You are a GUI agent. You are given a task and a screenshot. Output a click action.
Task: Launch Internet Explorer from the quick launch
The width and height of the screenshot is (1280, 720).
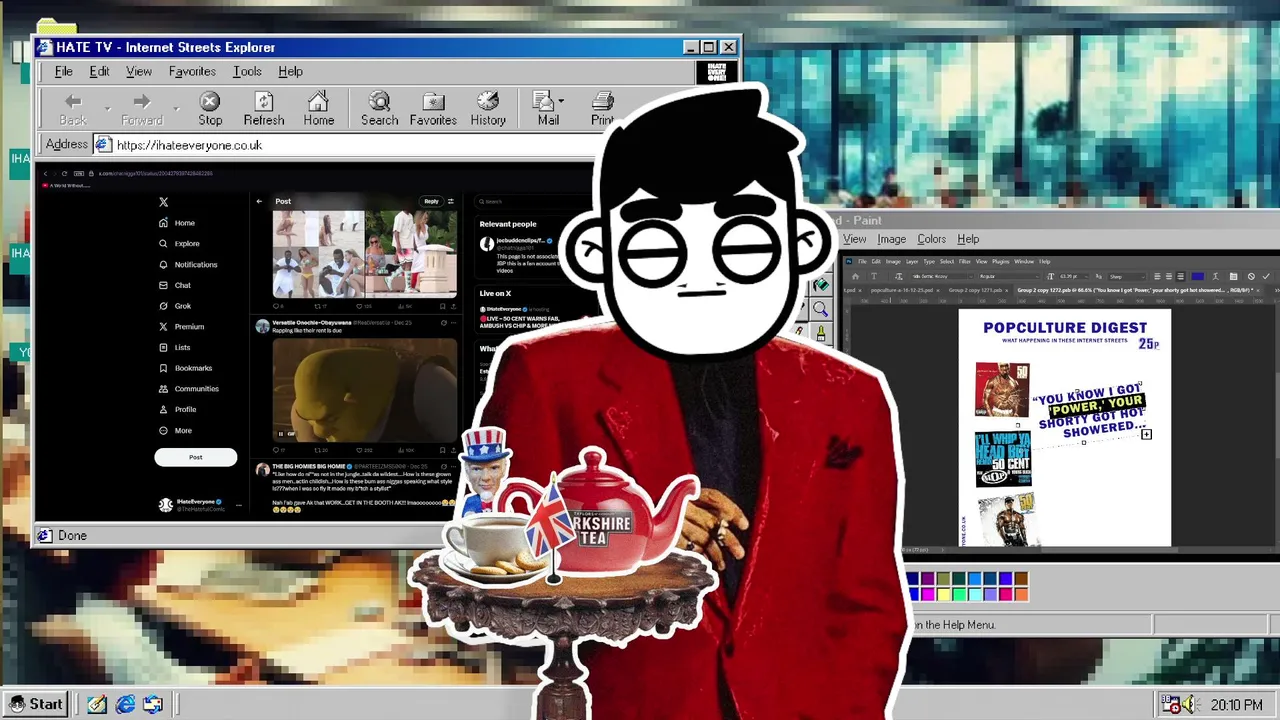pyautogui.click(x=125, y=705)
